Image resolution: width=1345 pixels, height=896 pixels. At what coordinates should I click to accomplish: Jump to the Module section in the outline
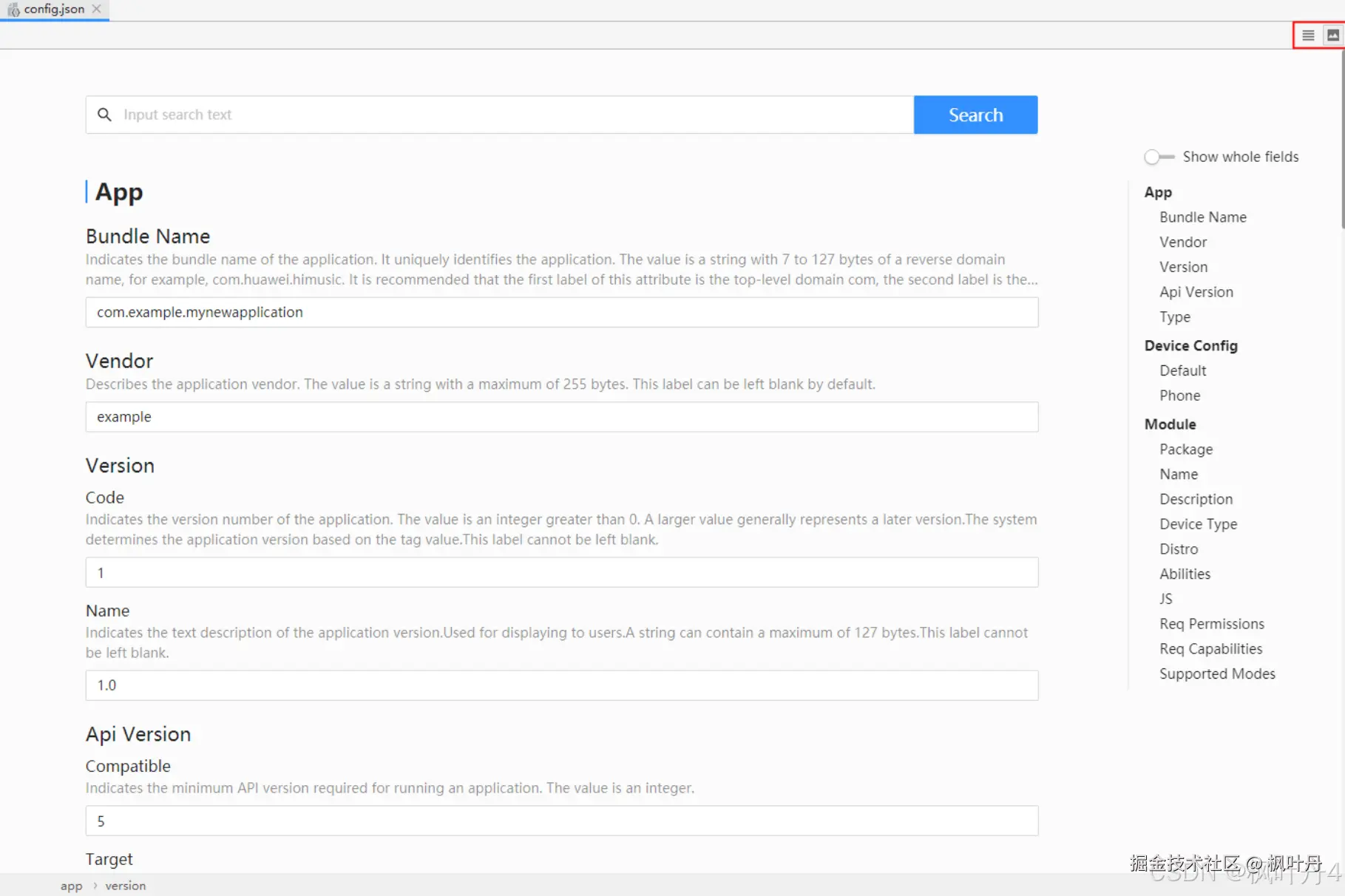coord(1170,424)
